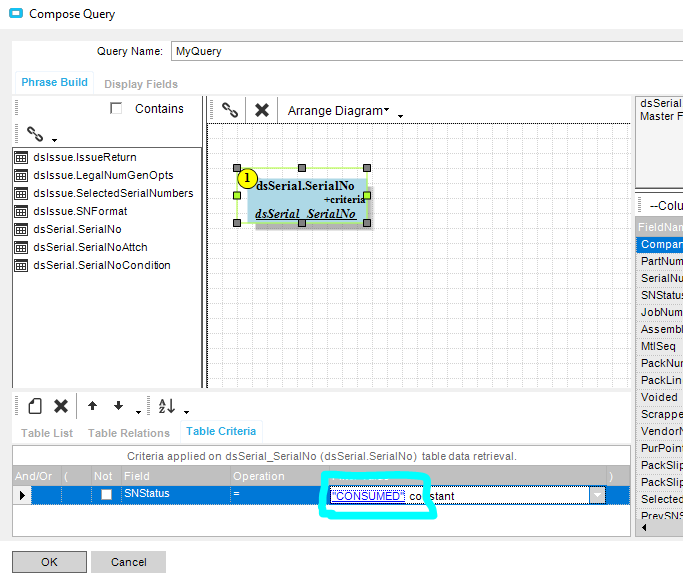Open the Arrange Diagram dropdown
The image size is (683, 579).
click(338, 111)
